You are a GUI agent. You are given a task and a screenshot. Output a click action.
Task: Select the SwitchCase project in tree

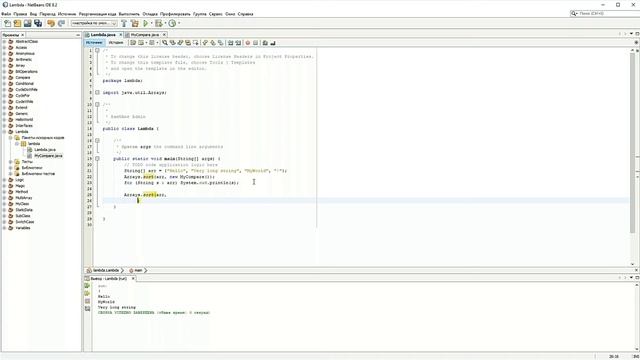coord(24,222)
